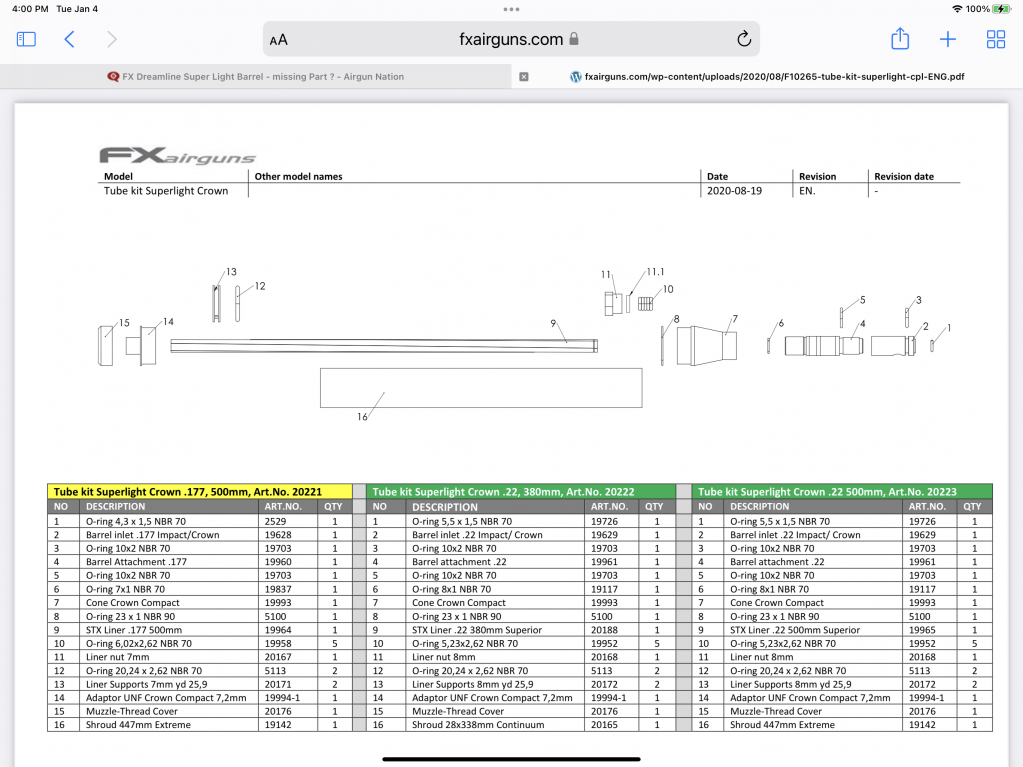This screenshot has height=767, width=1023.
Task: Select 'EN.' revision value
Action: click(807, 190)
